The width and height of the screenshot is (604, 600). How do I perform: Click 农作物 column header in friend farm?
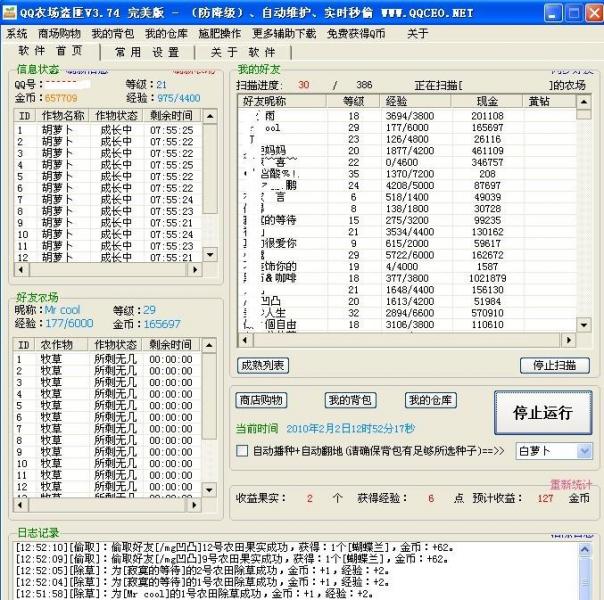pyautogui.click(x=61, y=345)
